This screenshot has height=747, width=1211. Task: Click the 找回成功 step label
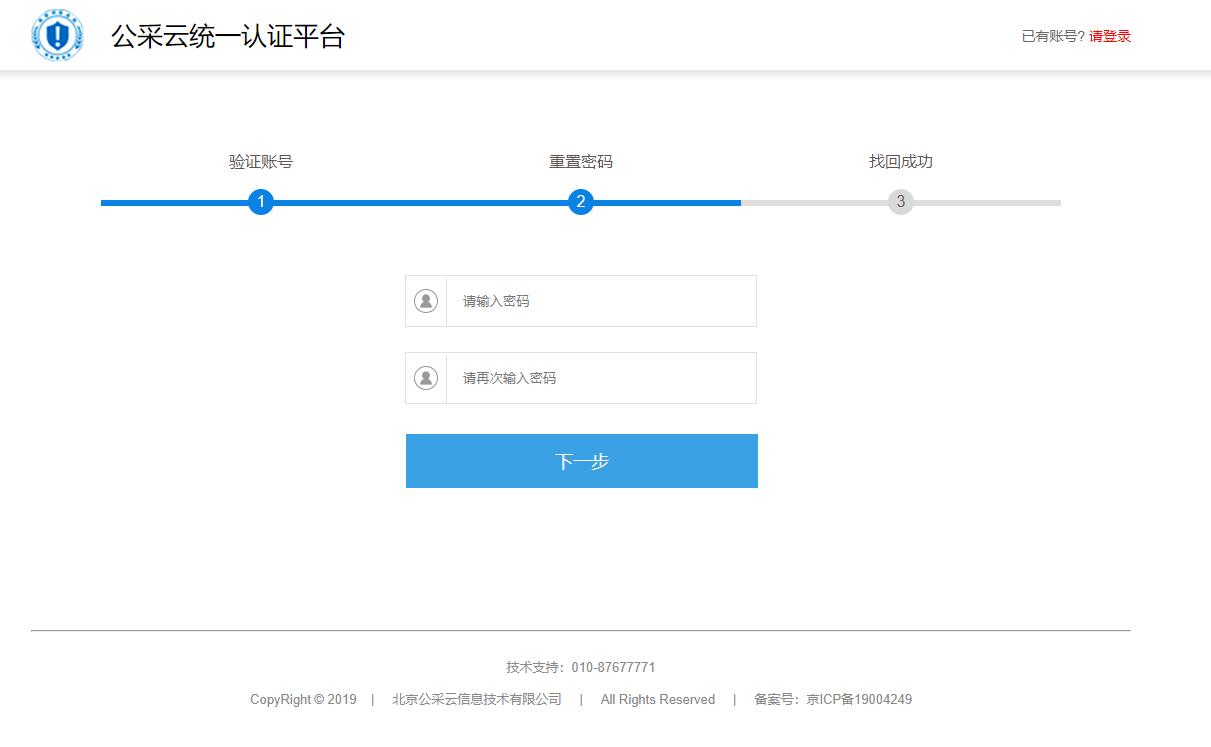pyautogui.click(x=901, y=162)
